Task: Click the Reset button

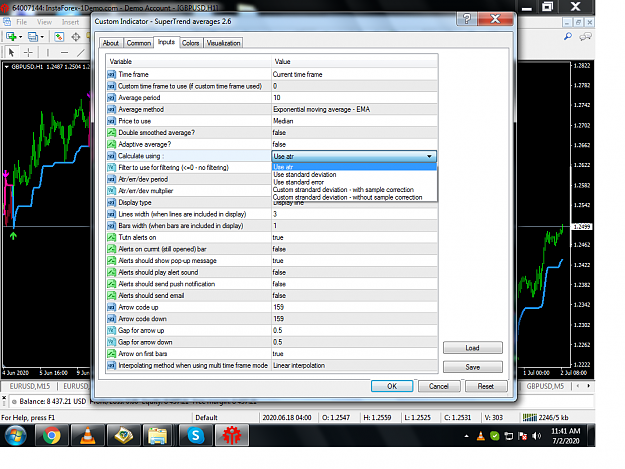Action: tap(486, 386)
